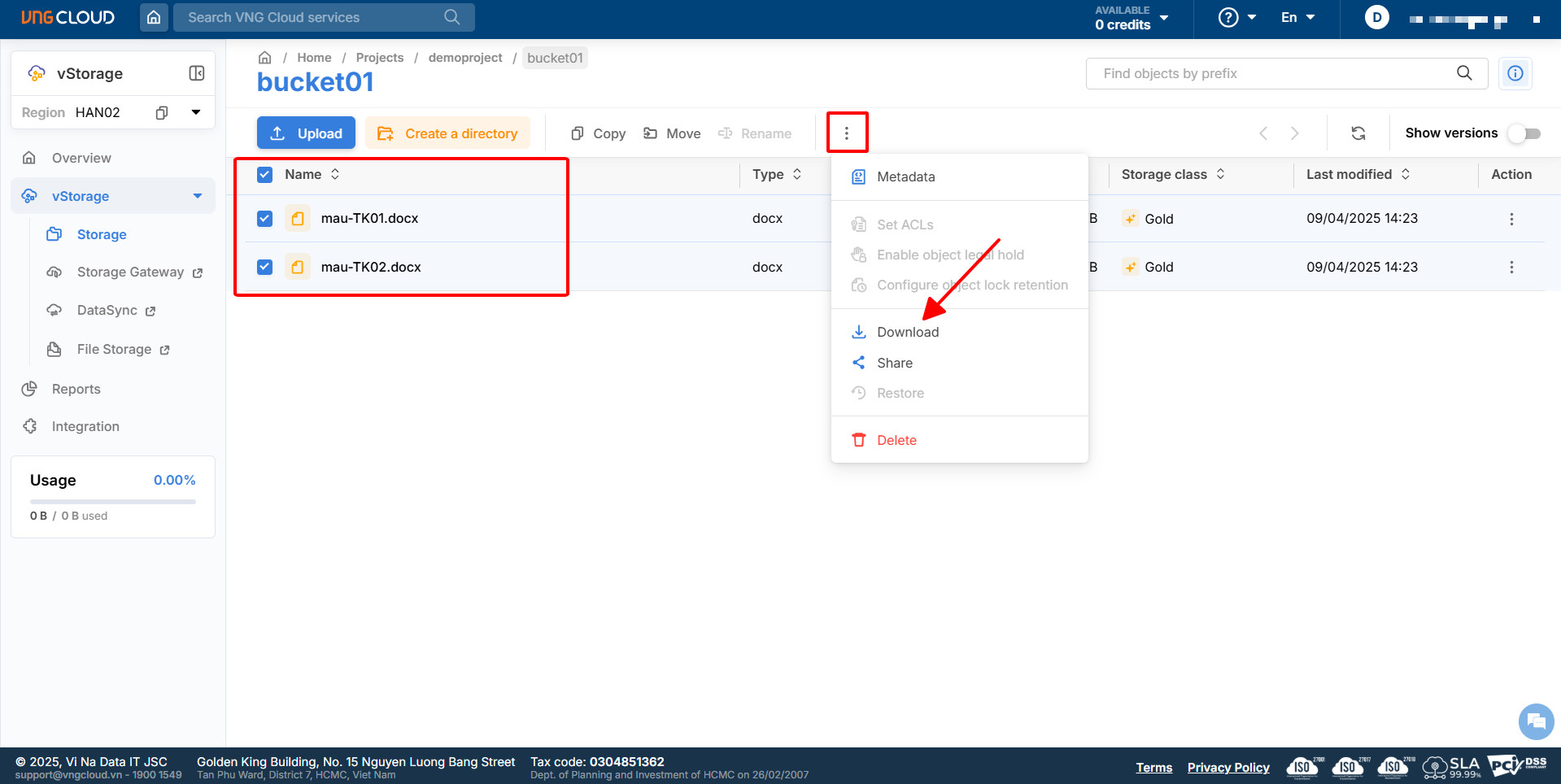Select Download from the context menu
This screenshot has height=784, width=1561.
[x=907, y=332]
